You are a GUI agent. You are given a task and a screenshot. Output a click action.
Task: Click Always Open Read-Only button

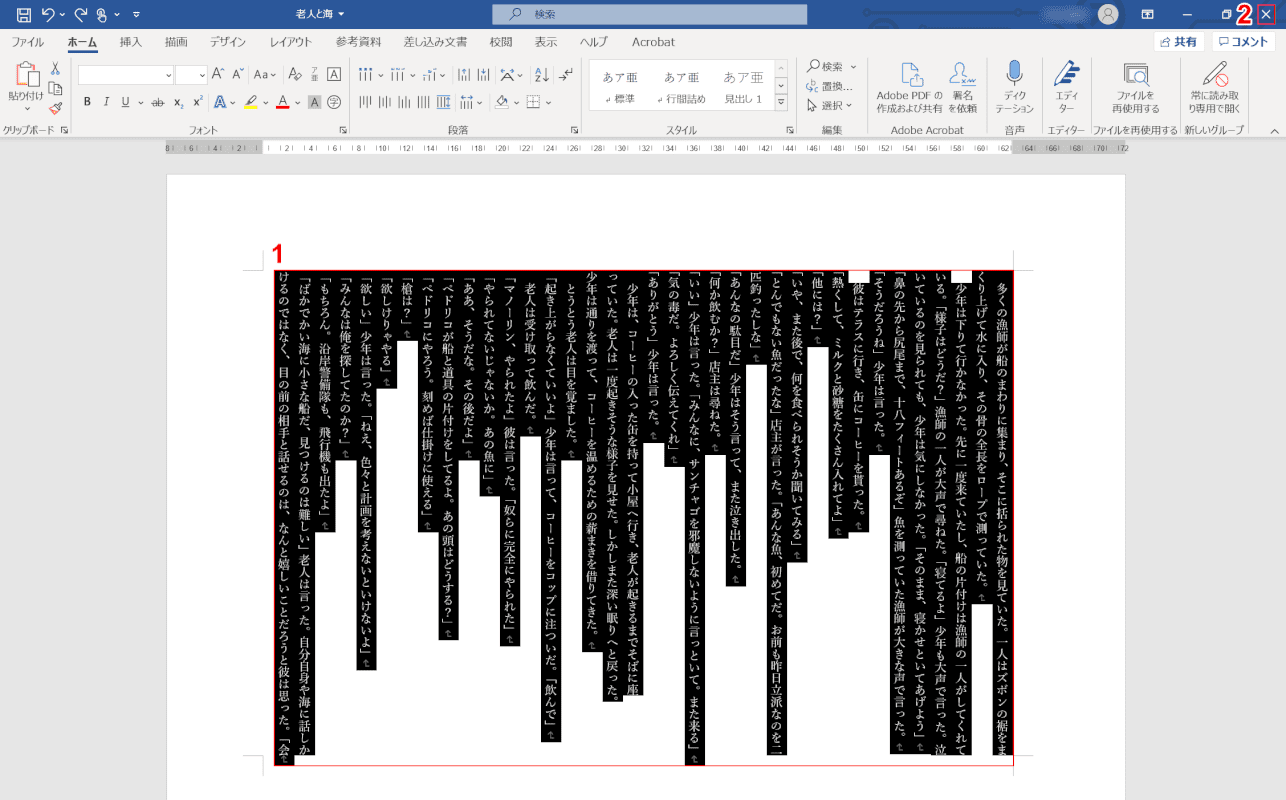pyautogui.click(x=1215, y=87)
